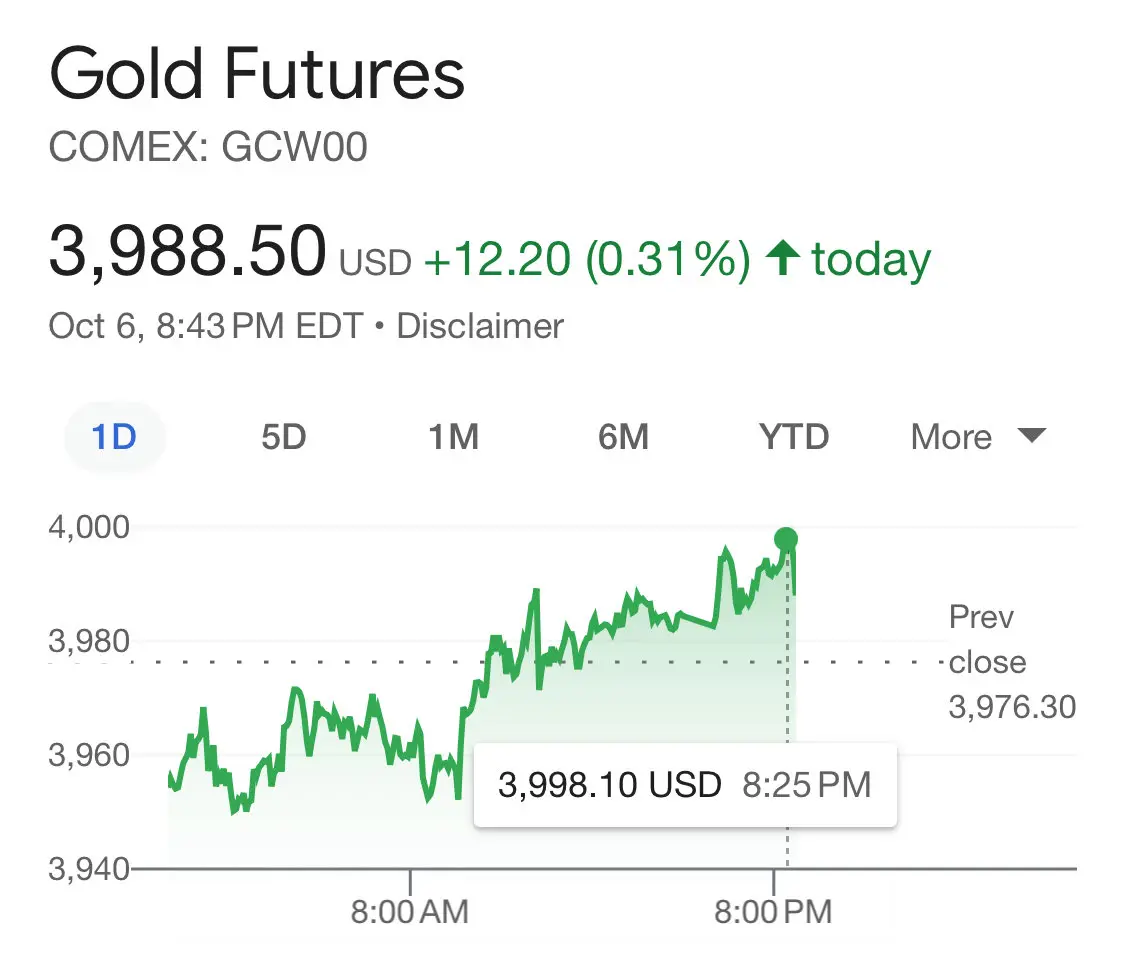Click the +12.20 (0.31%) change text
This screenshot has width=1125, height=972.
[x=587, y=260]
